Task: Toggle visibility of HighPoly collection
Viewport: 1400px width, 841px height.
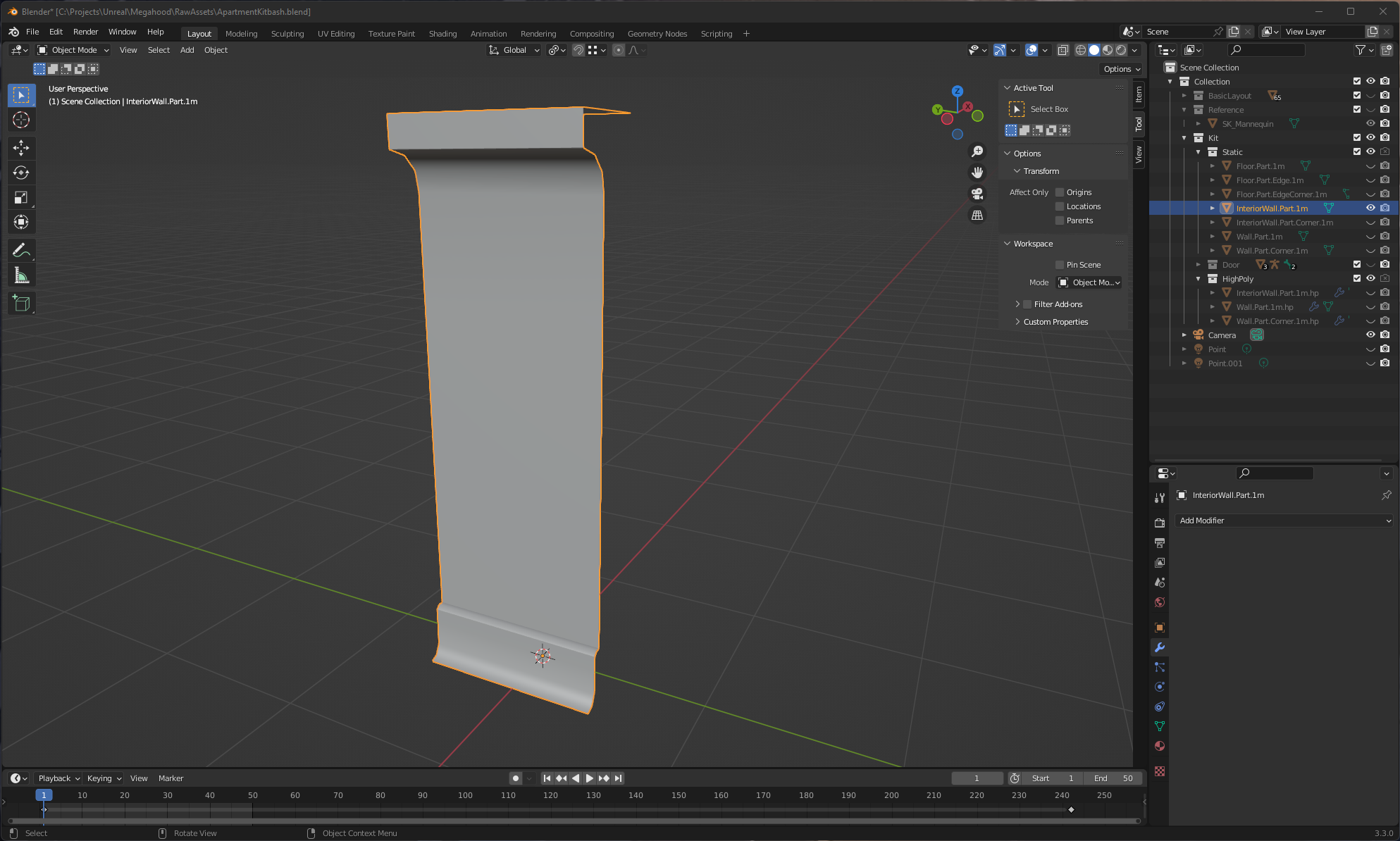Action: point(1371,278)
